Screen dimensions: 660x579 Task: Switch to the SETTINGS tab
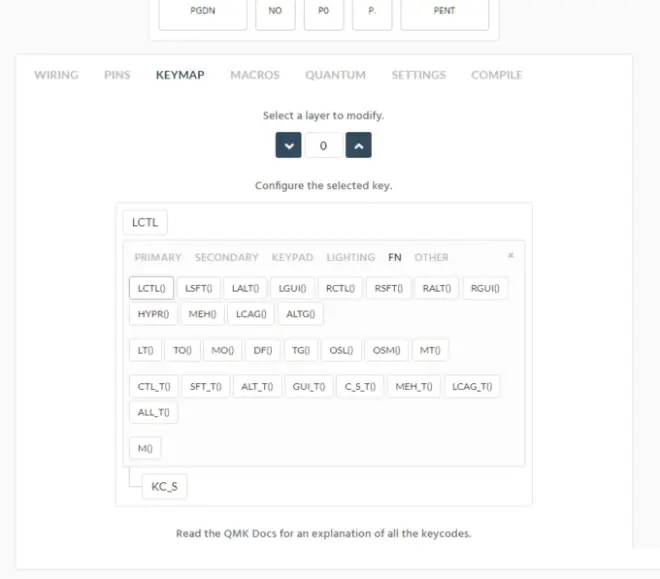(418, 75)
